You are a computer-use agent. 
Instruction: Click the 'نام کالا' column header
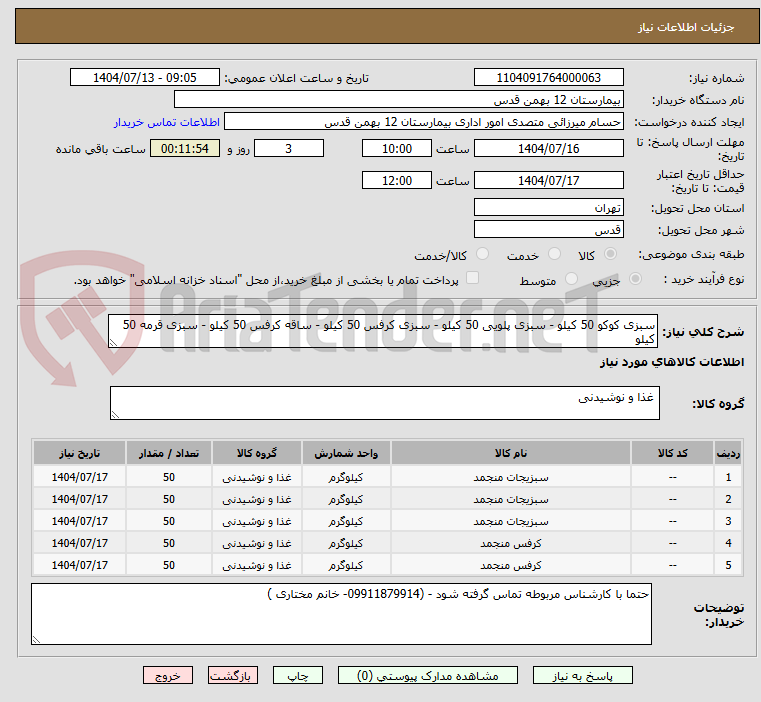(x=511, y=453)
